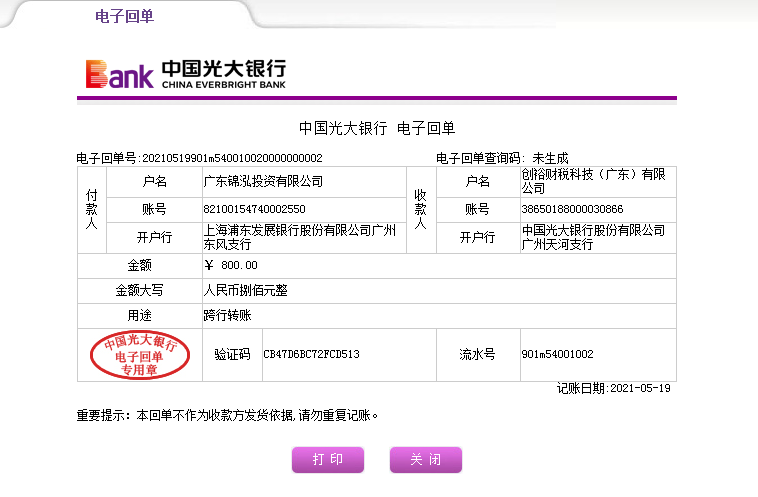758x497 pixels.
Task: Select the 电子回单 tab
Action: coord(124,16)
